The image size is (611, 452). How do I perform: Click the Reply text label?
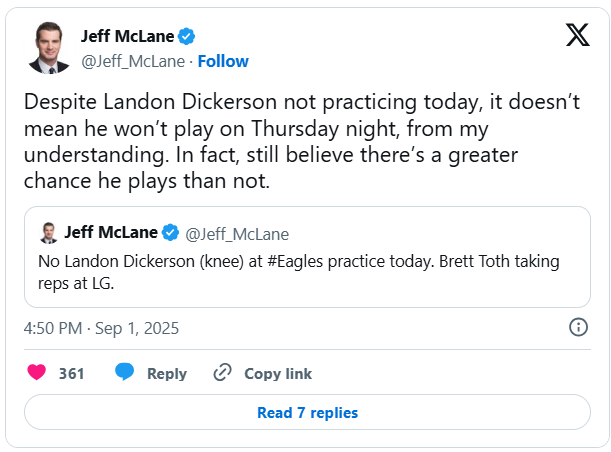167,373
